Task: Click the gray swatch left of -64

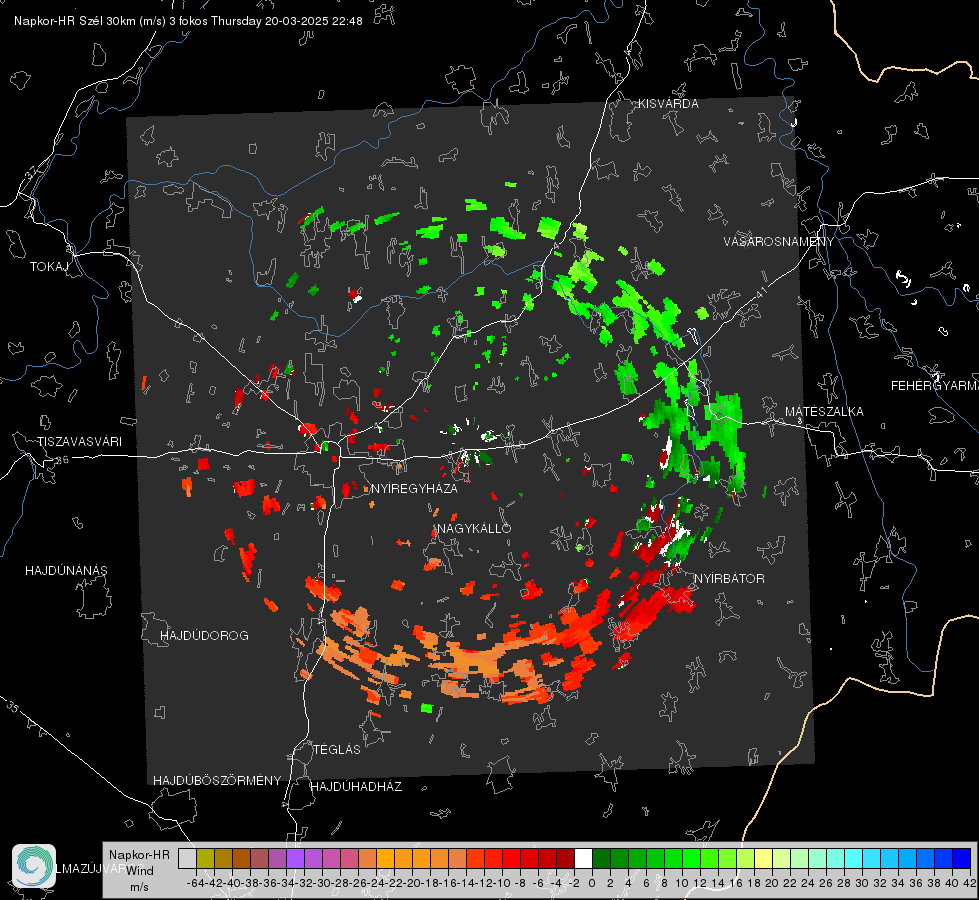Action: (187, 858)
